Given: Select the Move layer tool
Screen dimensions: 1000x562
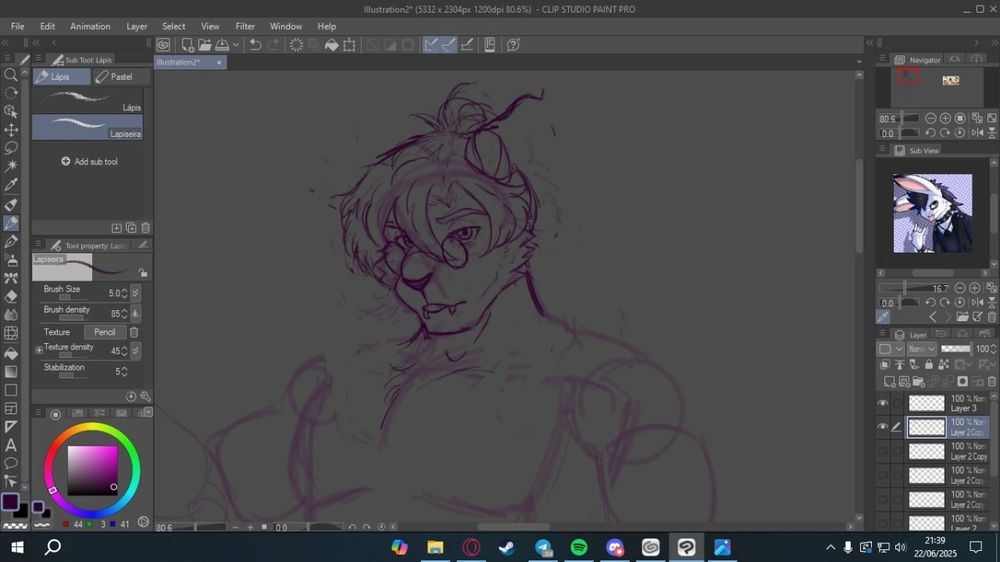Looking at the screenshot, I should 11,130.
